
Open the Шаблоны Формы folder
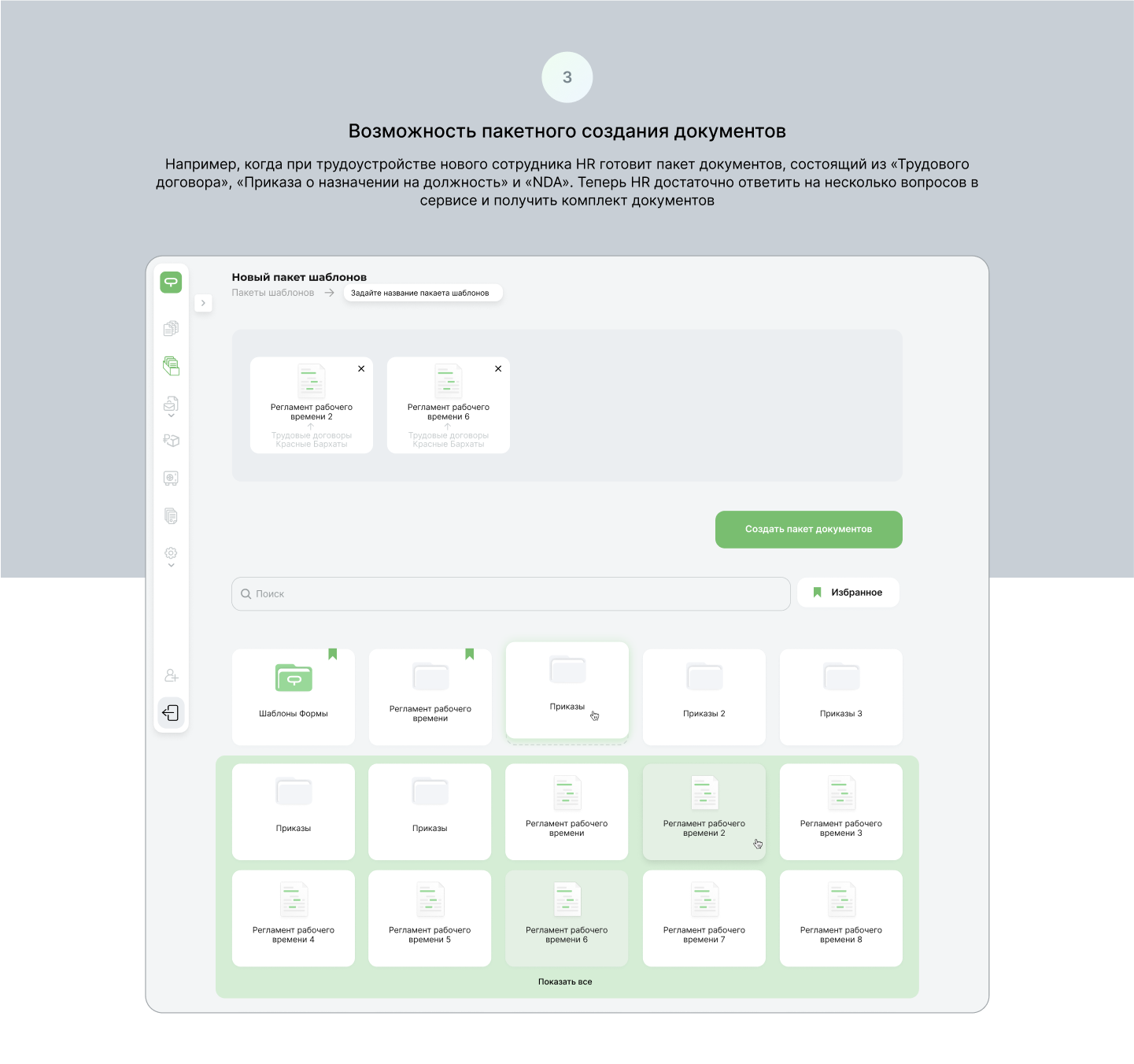click(x=294, y=697)
